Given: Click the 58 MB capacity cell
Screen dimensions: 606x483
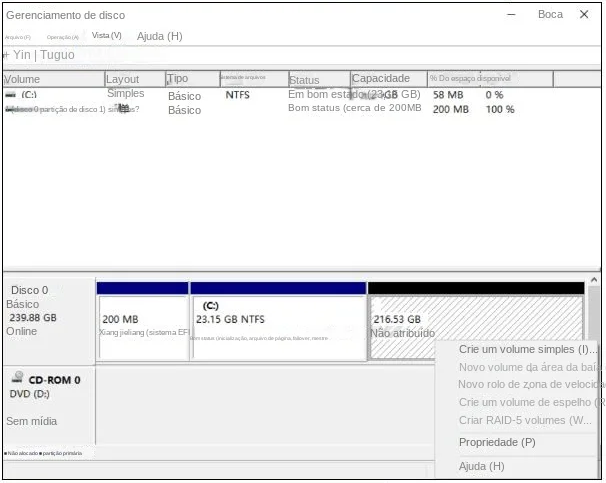Looking at the screenshot, I should click(448, 95).
